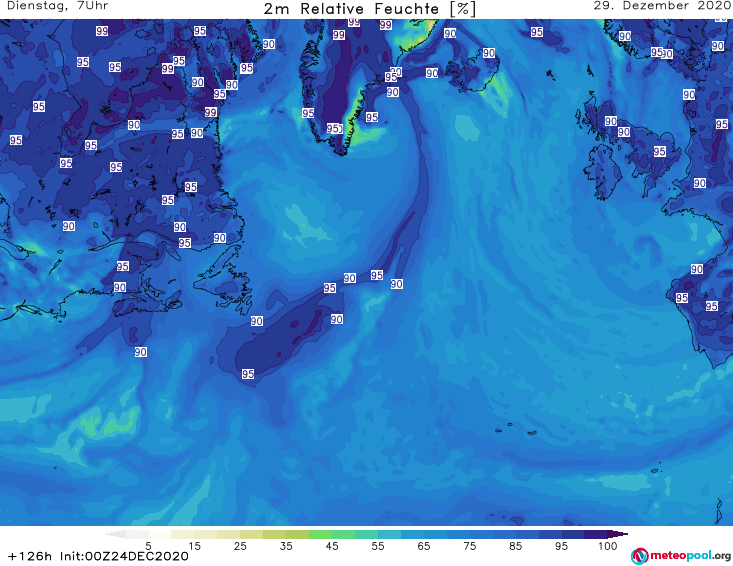
Task: Click the meteopool.org logo
Action: coord(681,556)
